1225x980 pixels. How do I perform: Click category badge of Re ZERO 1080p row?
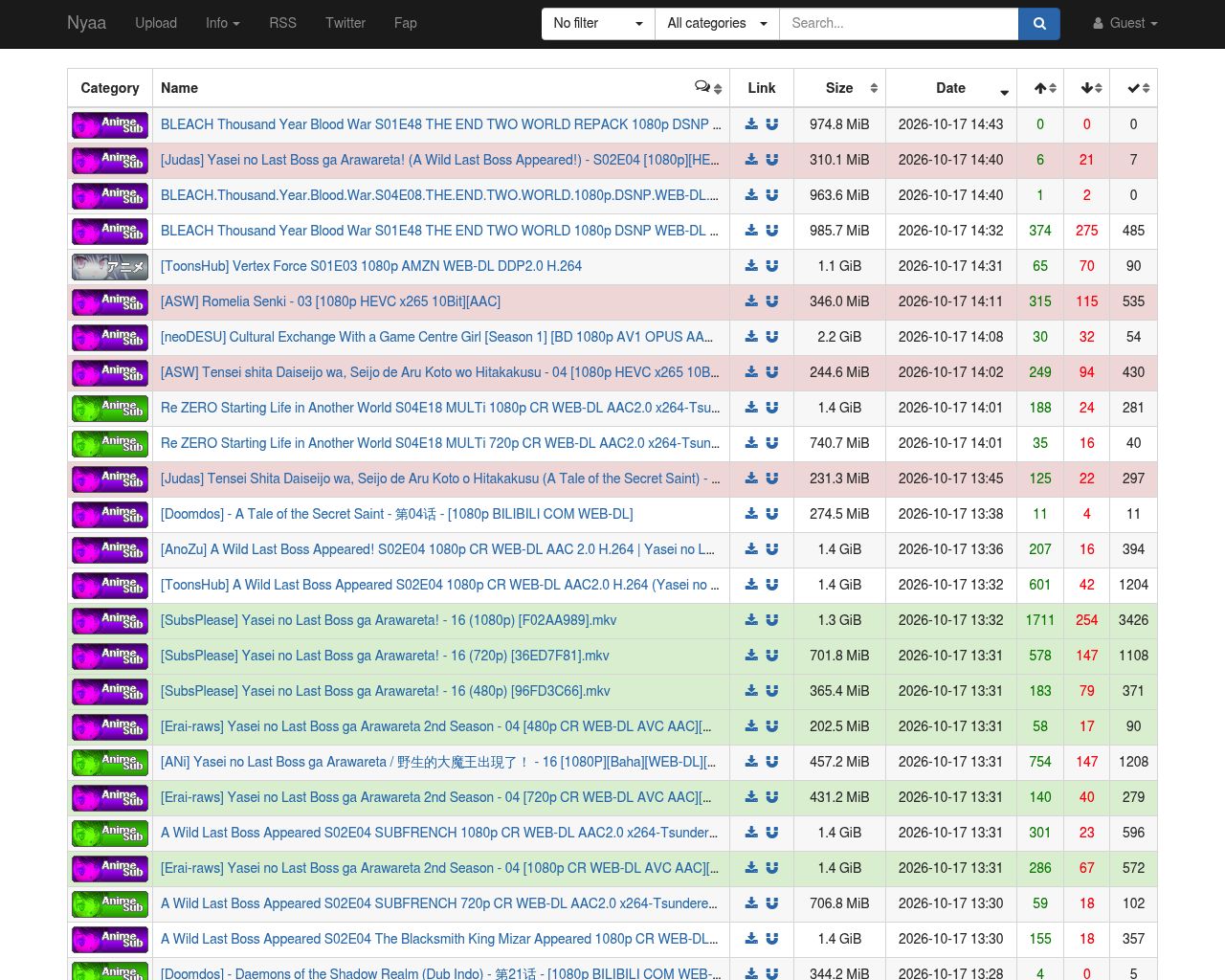coord(110,409)
